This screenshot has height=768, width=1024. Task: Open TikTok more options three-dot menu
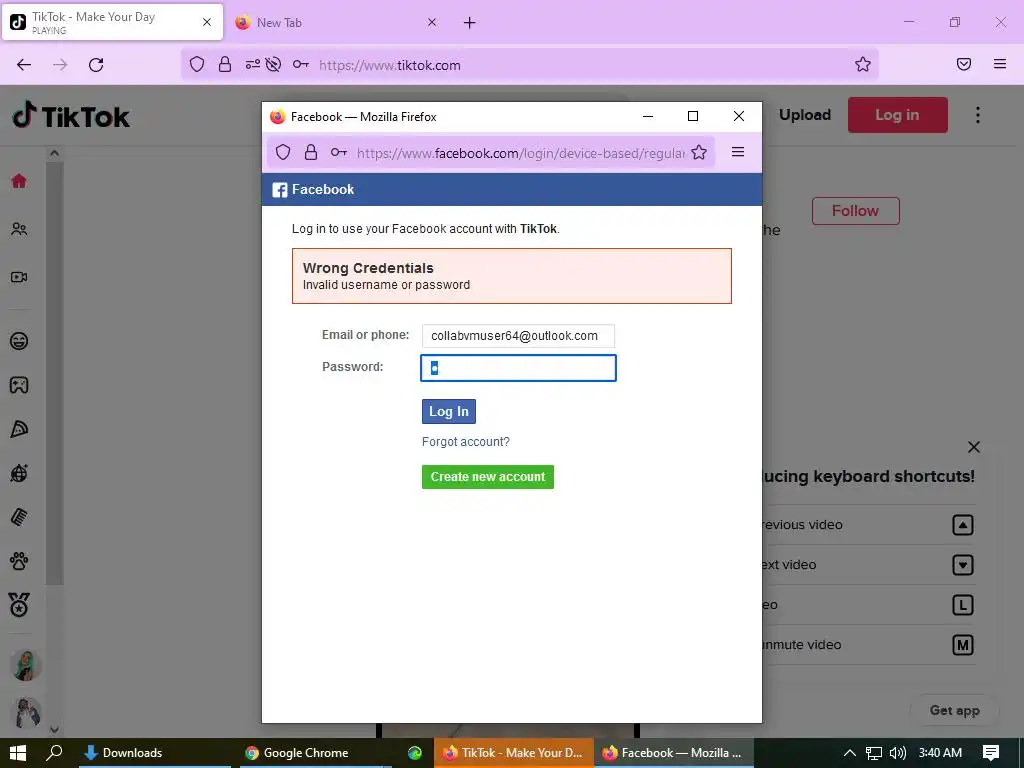coord(978,115)
